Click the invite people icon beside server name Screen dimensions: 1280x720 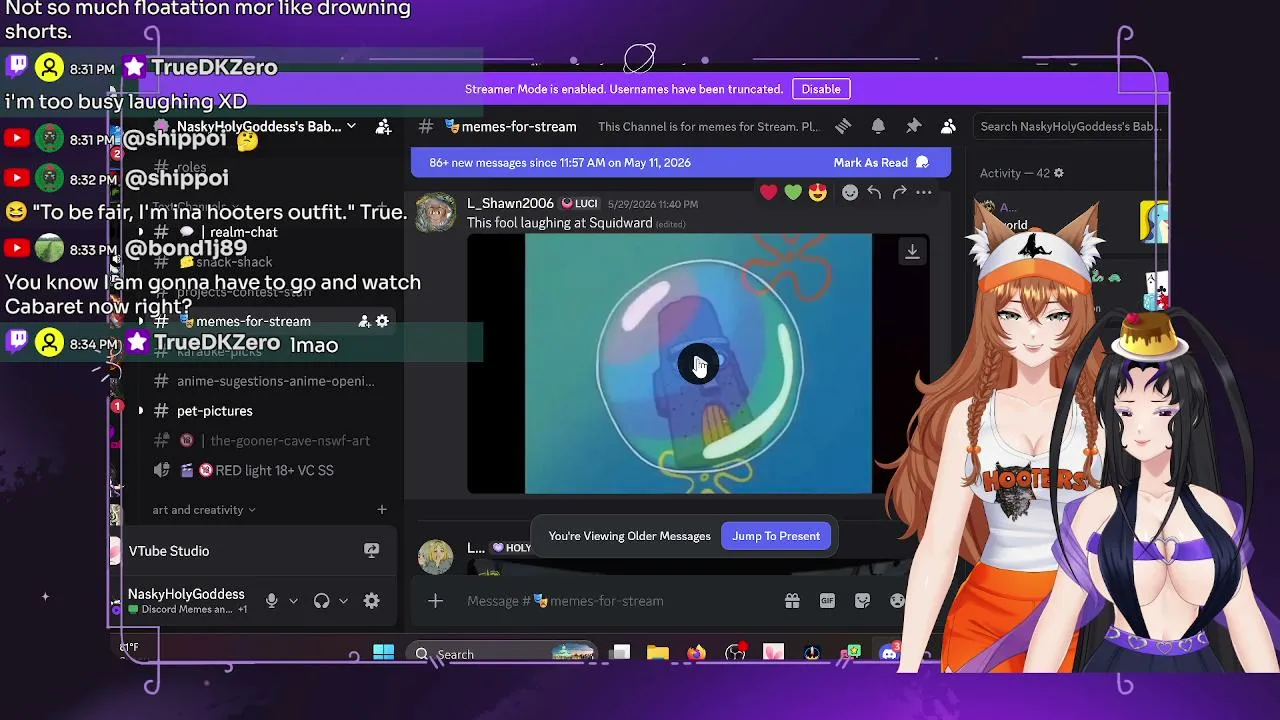pyautogui.click(x=383, y=127)
